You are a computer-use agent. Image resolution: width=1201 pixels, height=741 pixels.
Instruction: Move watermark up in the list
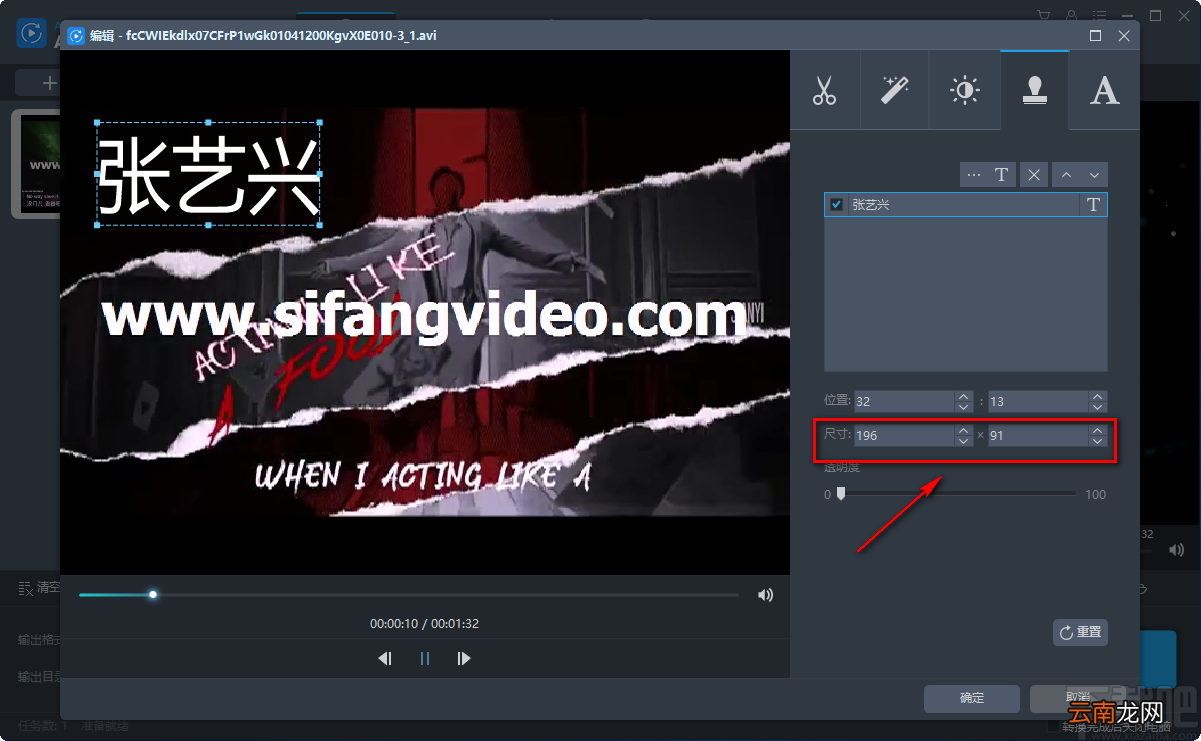coord(1066,175)
